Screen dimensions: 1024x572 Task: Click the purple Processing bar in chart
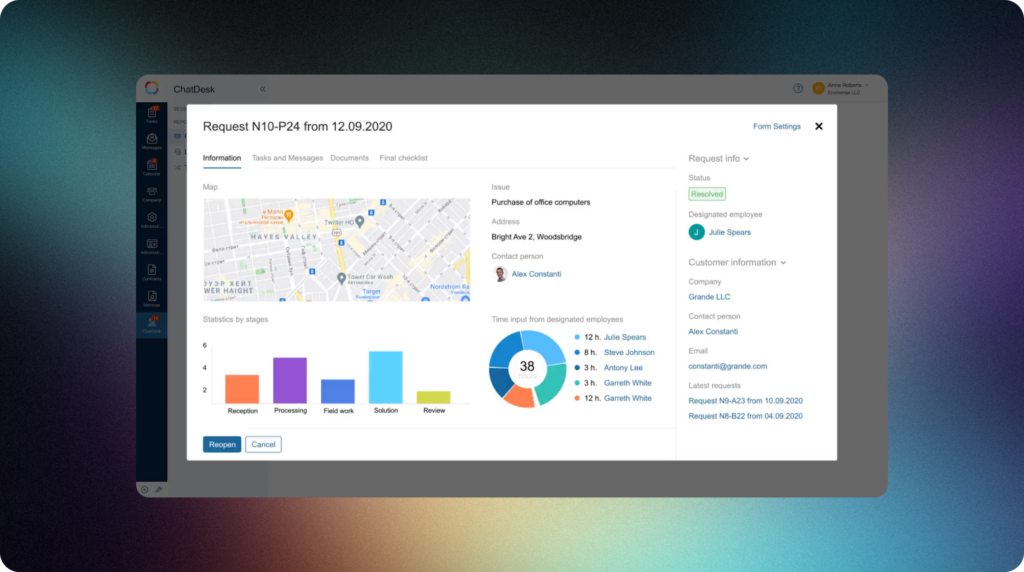click(x=290, y=380)
